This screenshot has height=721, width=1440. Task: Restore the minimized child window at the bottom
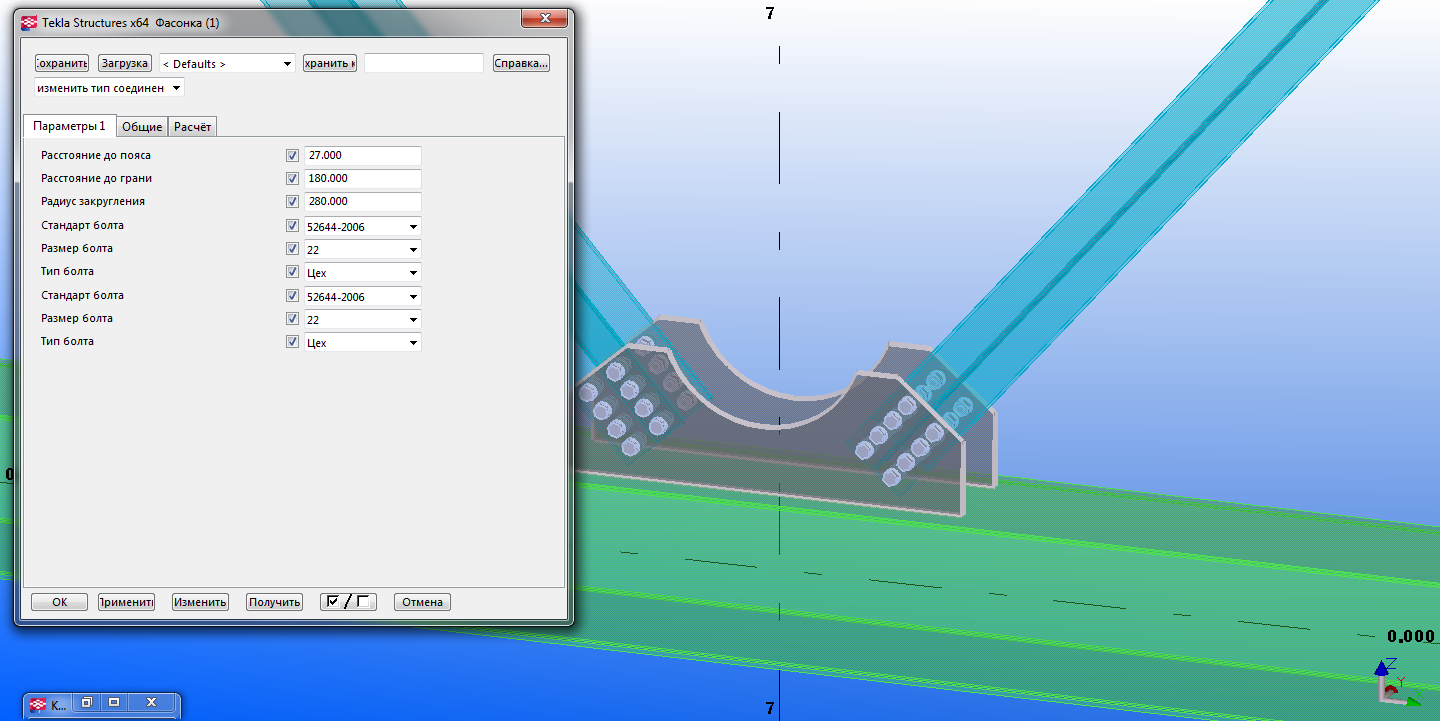(87, 703)
